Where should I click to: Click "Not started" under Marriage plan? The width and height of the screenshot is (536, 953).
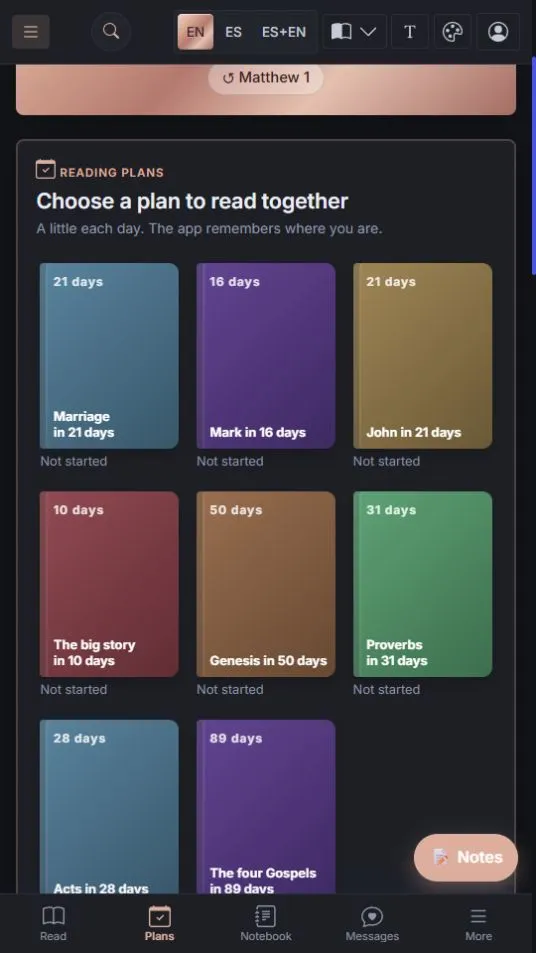(74, 461)
